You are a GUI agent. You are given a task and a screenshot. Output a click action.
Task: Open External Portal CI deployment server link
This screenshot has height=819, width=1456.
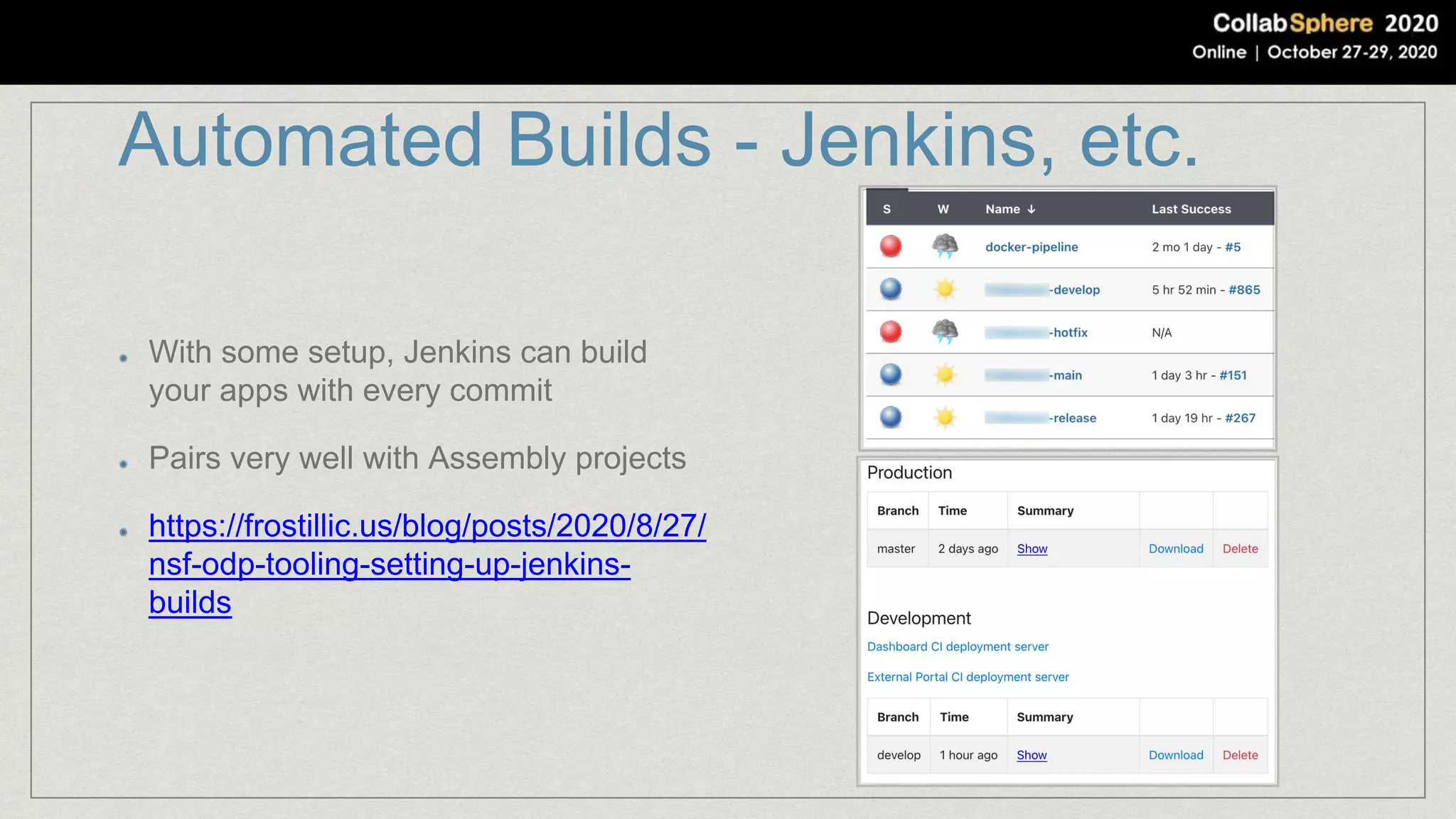pos(968,677)
